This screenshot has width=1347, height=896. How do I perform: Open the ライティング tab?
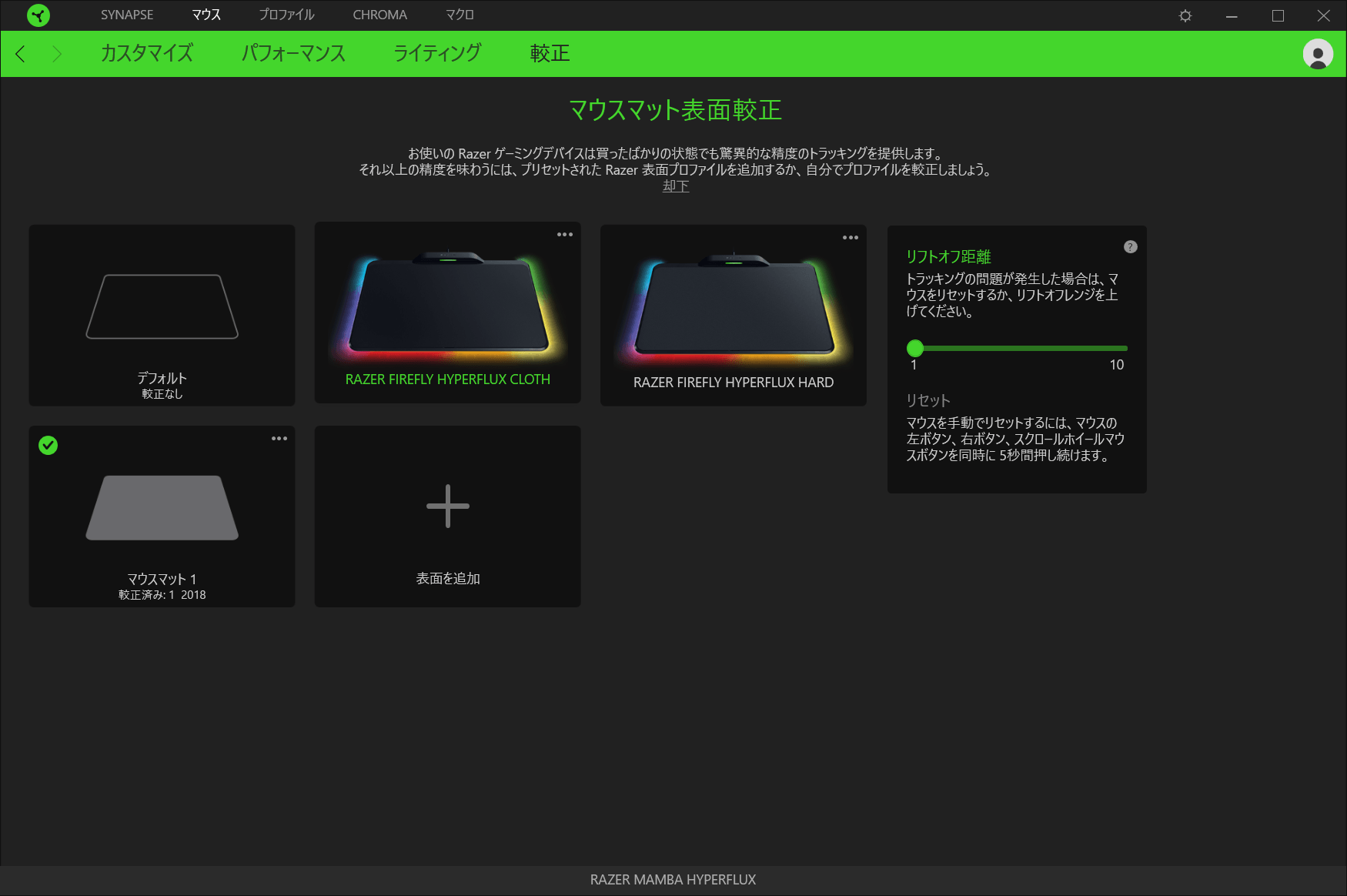pos(436,53)
